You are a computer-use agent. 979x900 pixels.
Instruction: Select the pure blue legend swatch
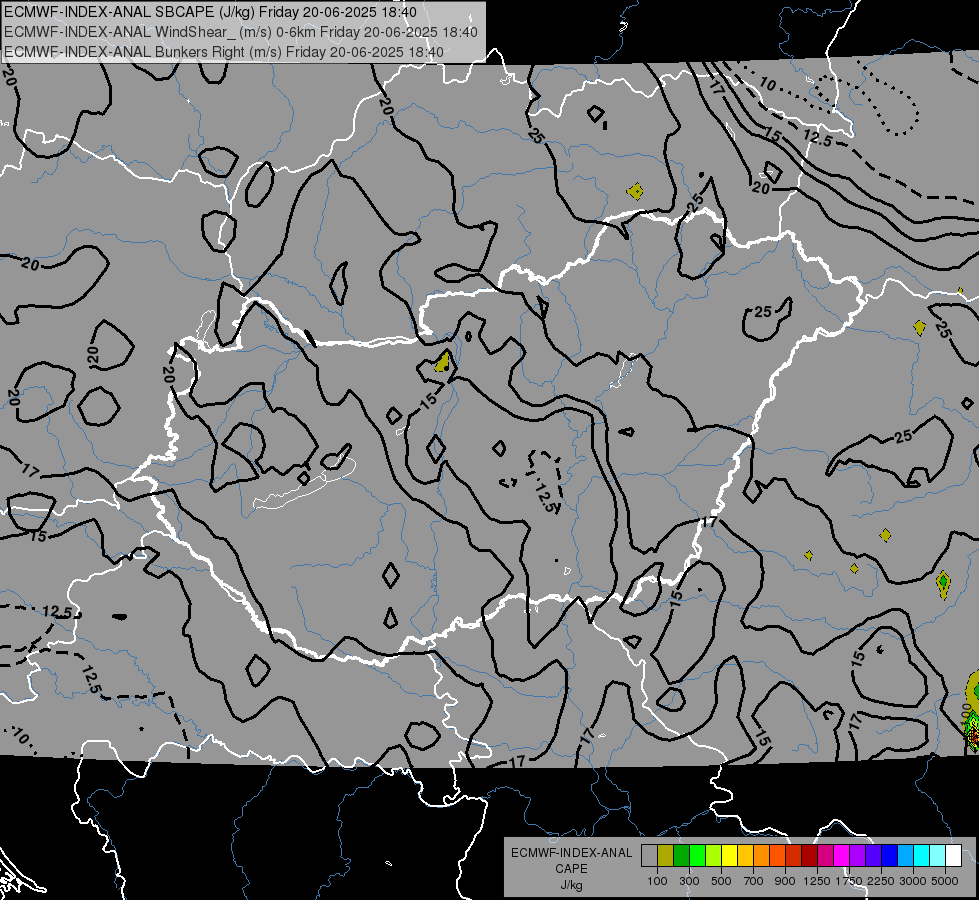(x=890, y=856)
